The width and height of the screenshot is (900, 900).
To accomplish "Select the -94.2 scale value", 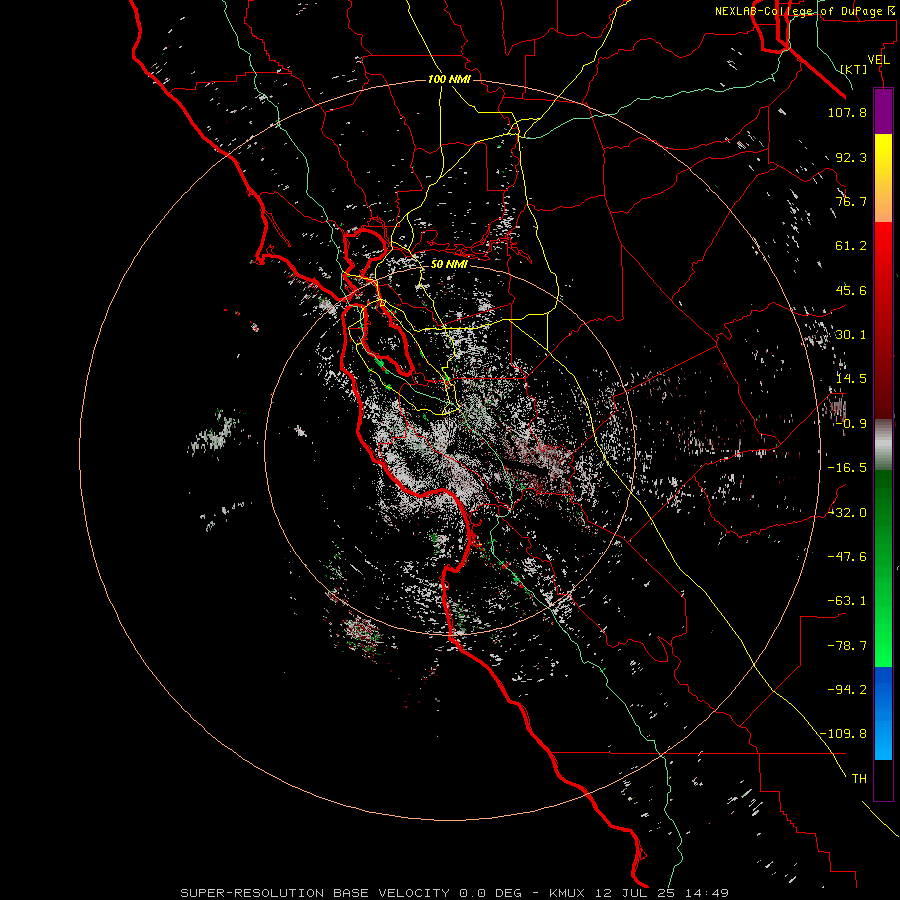I will 847,689.
